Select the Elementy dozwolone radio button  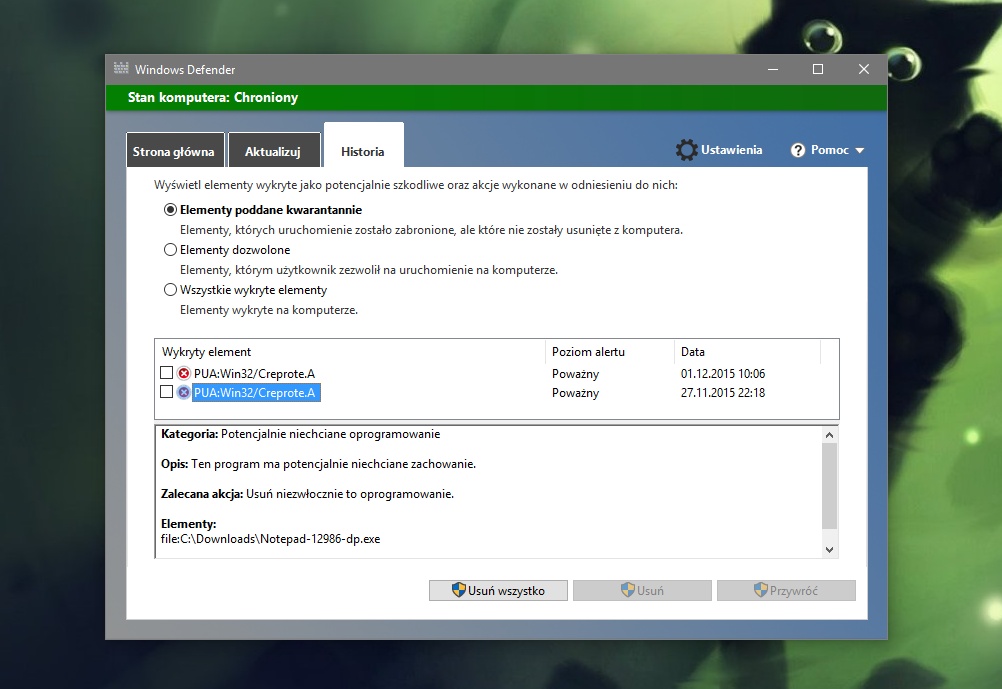coord(170,249)
